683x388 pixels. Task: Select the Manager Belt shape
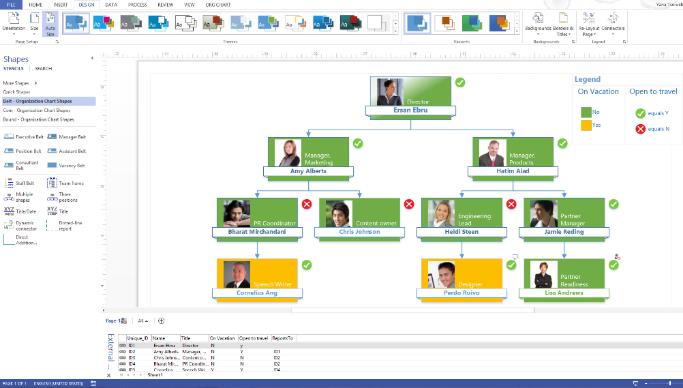67,137
